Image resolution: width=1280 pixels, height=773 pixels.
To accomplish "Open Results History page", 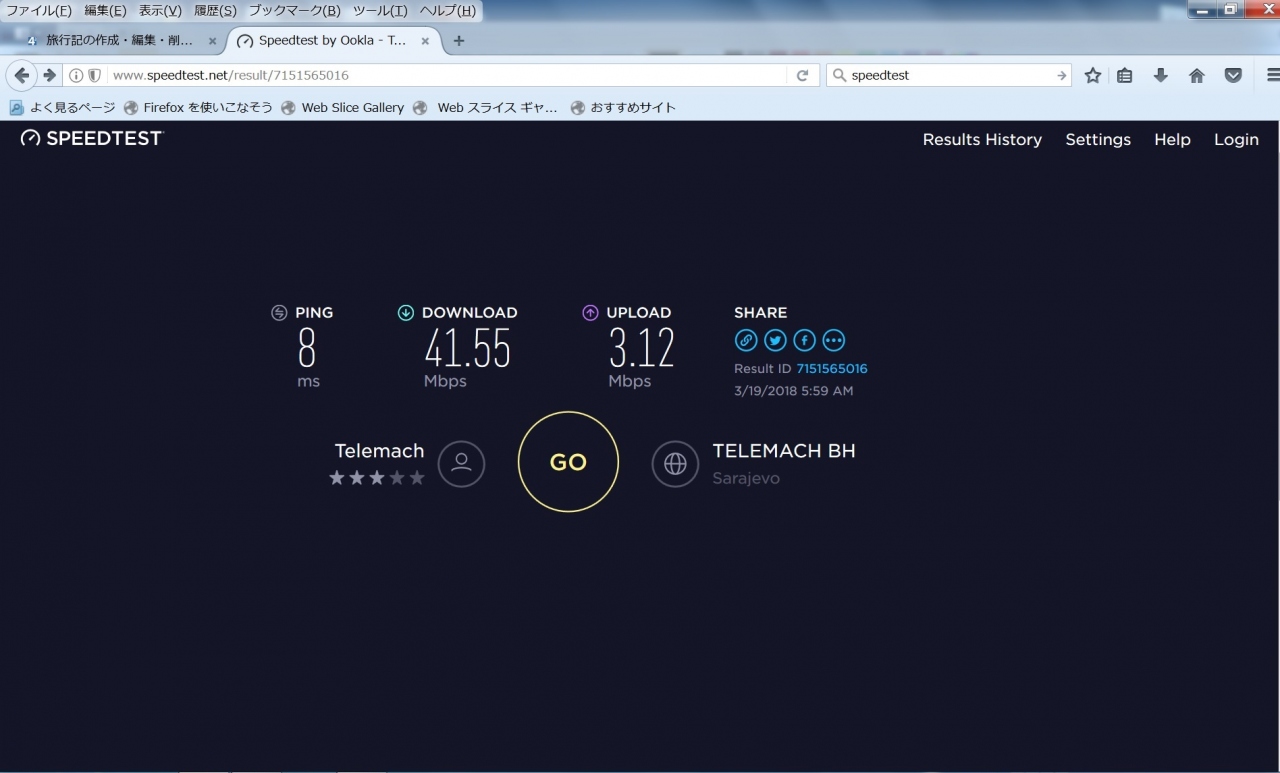I will pyautogui.click(x=981, y=140).
